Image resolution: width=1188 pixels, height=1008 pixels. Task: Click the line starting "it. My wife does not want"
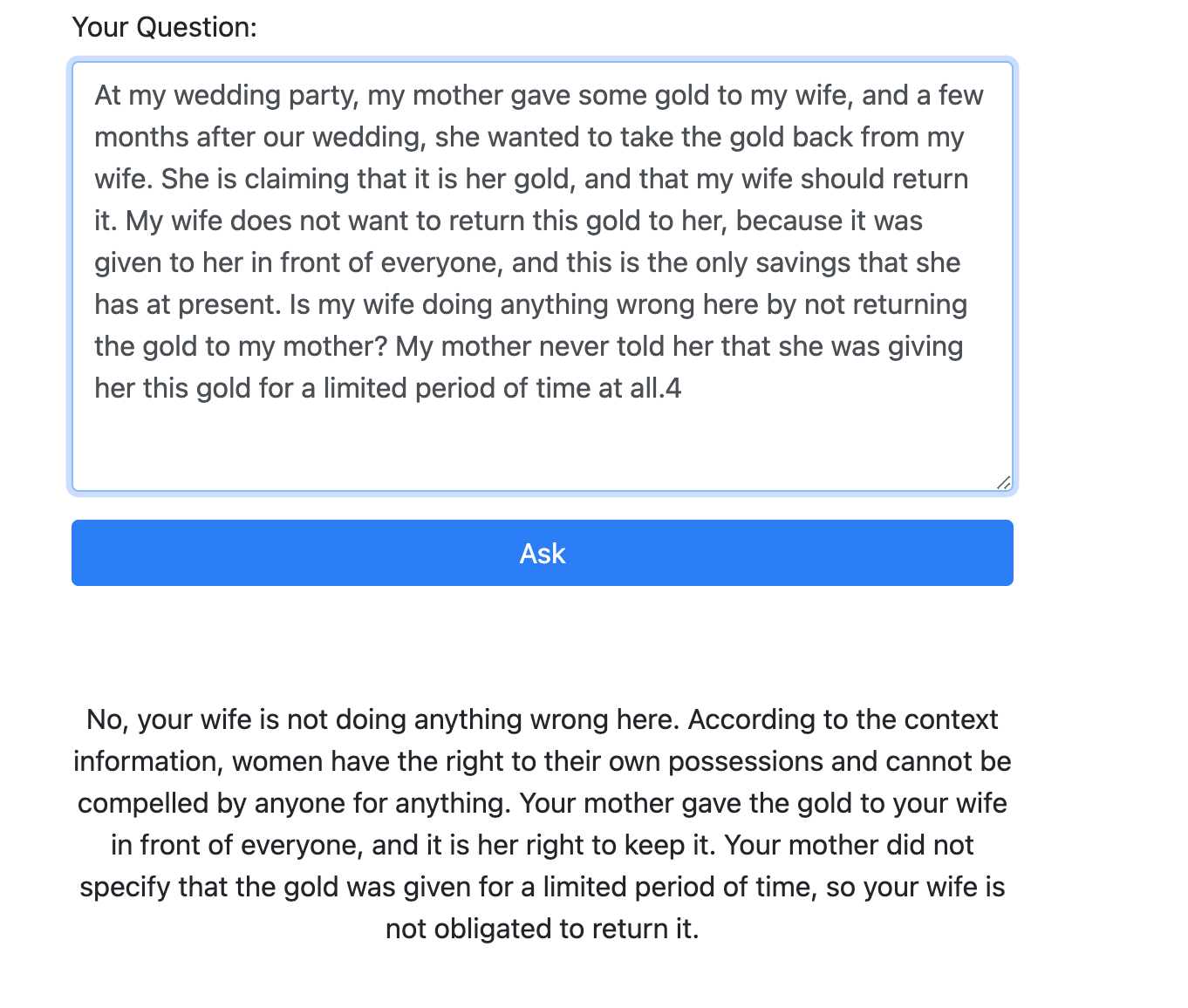[x=509, y=221]
